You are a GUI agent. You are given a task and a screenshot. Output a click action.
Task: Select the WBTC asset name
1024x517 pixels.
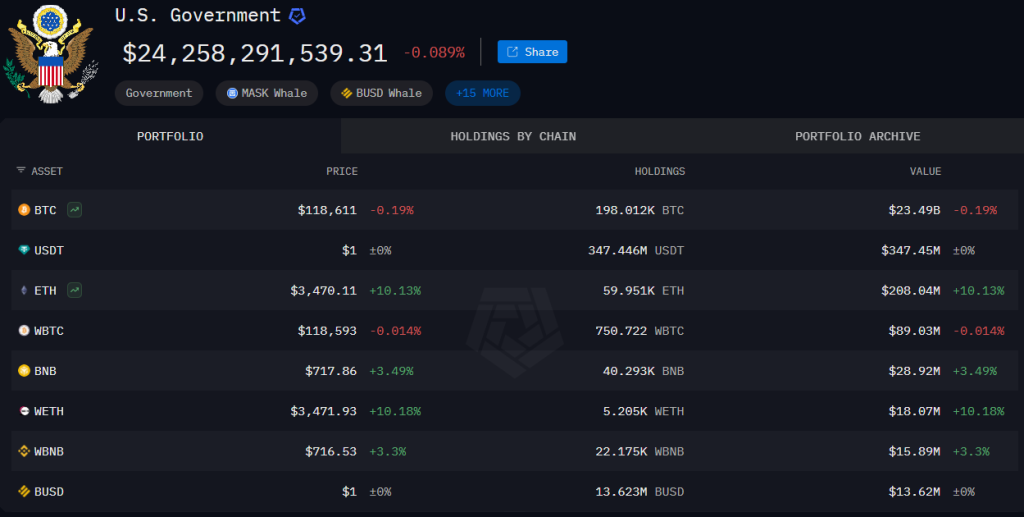(x=49, y=331)
